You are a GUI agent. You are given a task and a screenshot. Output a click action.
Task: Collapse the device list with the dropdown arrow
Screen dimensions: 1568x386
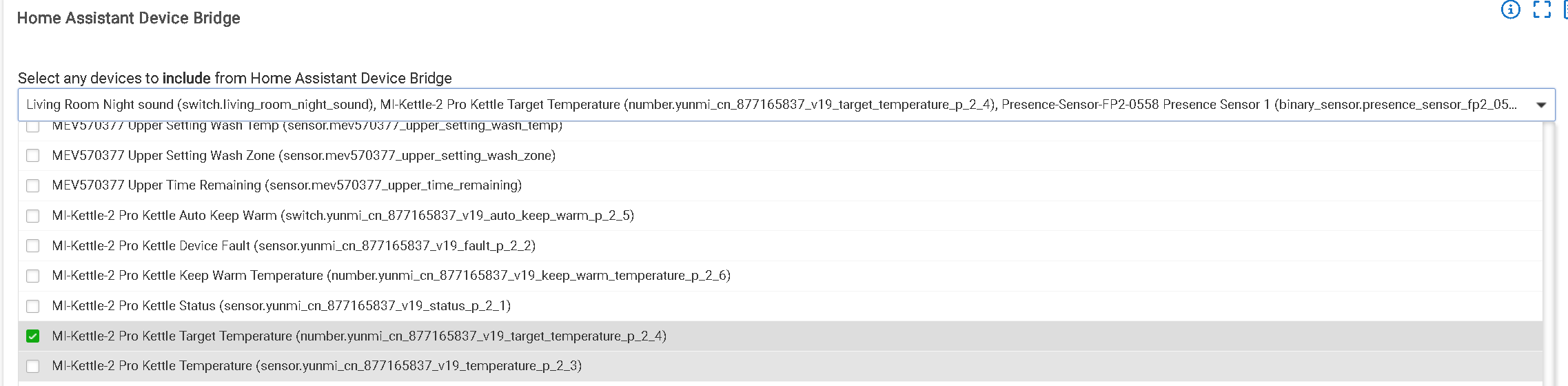(1541, 105)
